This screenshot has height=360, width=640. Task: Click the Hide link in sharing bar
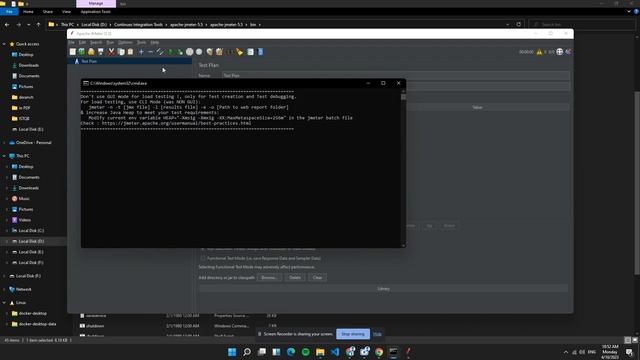pyautogui.click(x=377, y=334)
